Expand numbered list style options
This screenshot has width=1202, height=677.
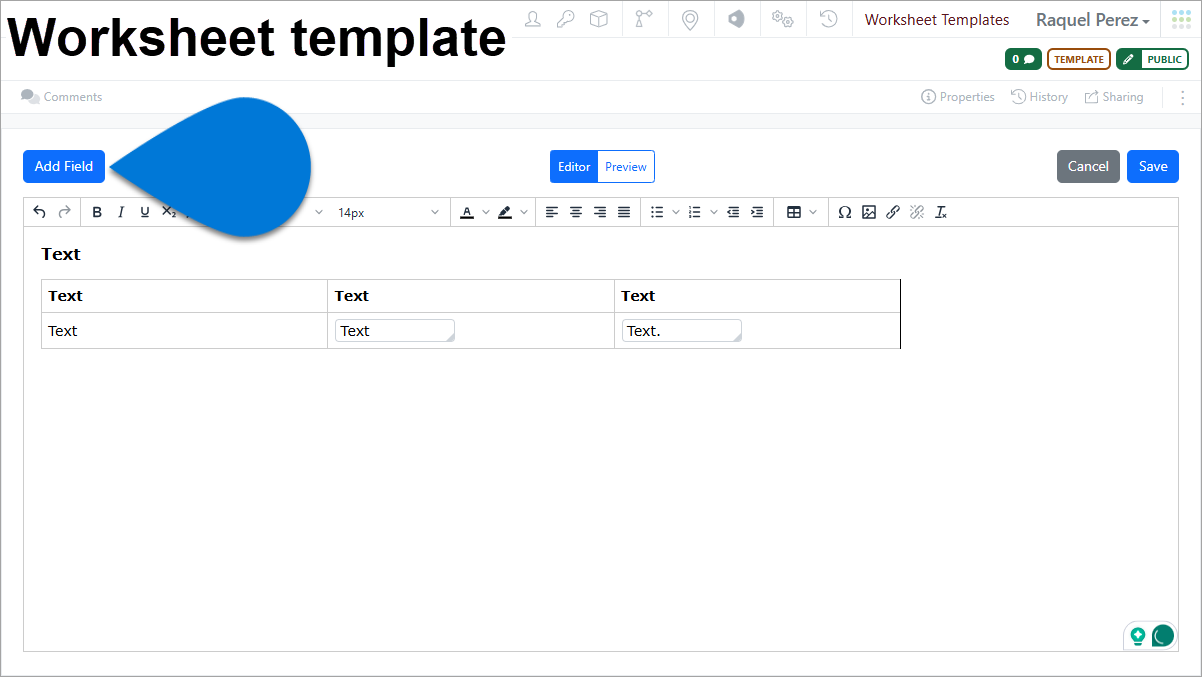point(714,212)
